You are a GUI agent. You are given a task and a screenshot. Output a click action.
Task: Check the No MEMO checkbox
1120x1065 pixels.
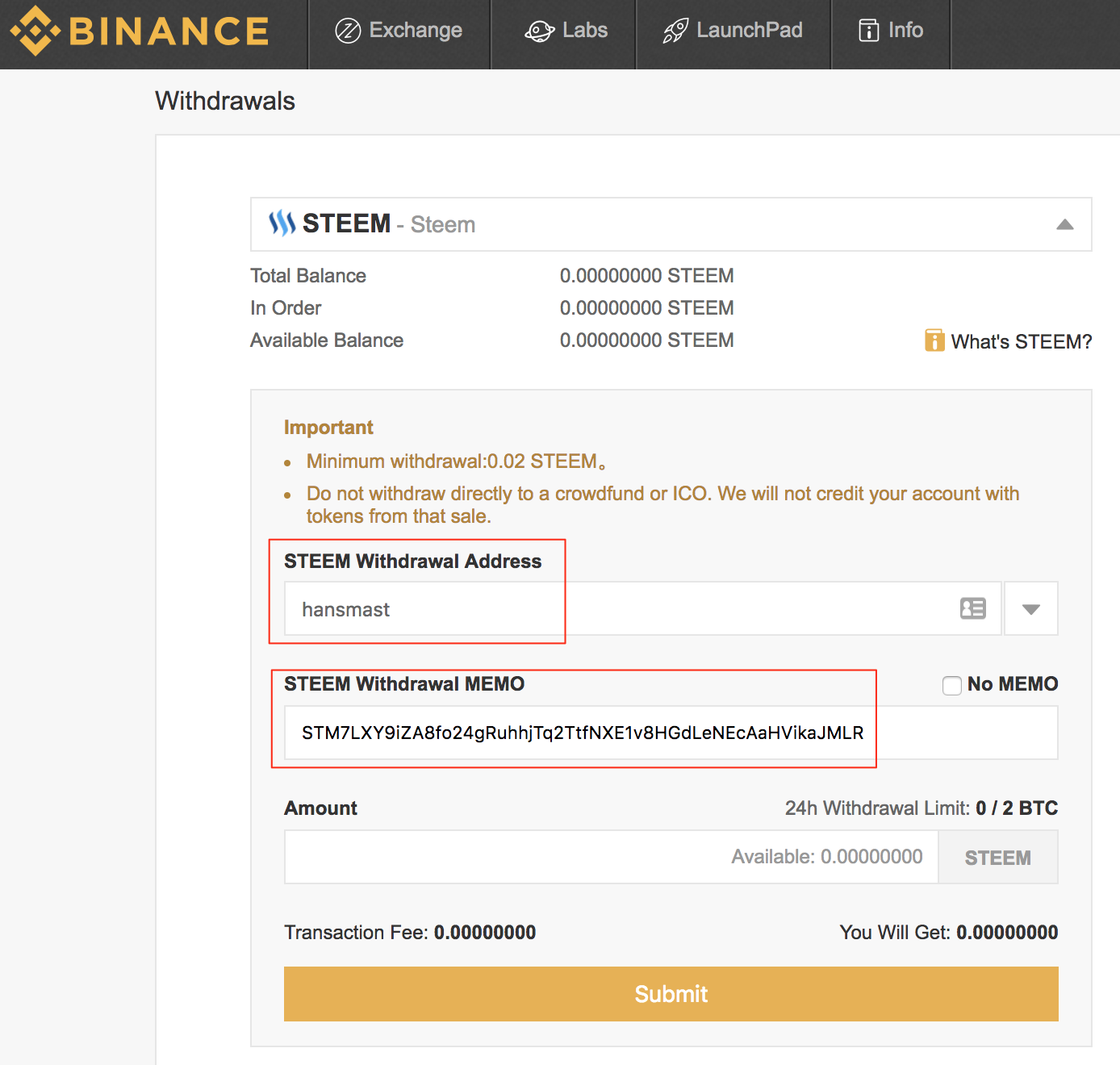(952, 685)
